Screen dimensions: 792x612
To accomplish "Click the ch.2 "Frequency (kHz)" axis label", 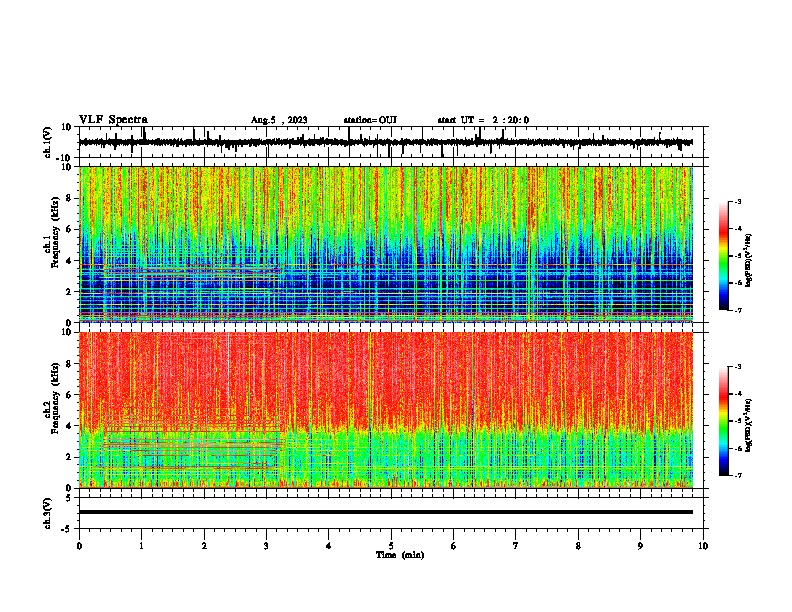I will (55, 398).
